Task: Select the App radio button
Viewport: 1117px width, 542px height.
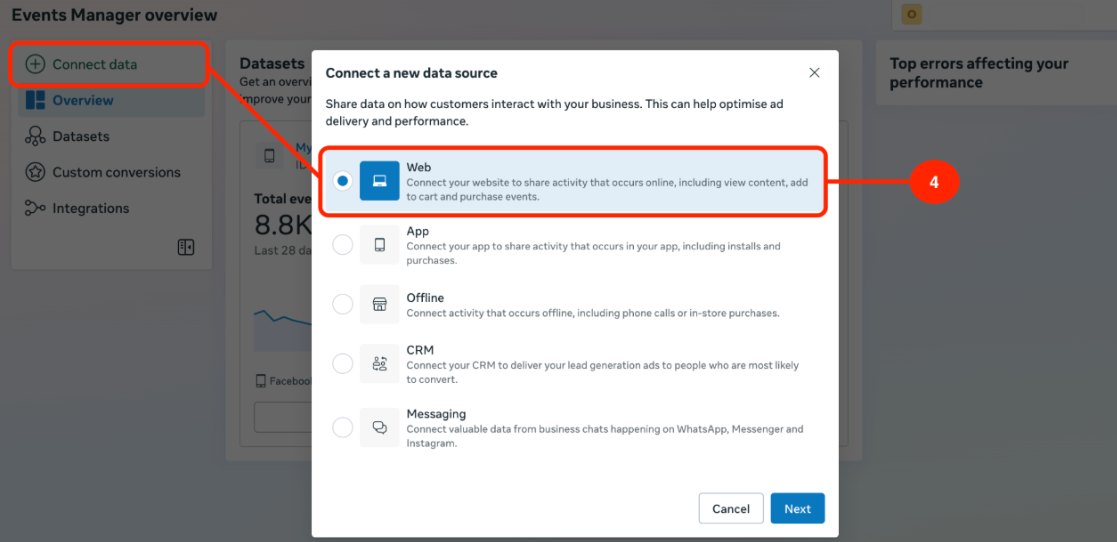Action: pos(343,245)
